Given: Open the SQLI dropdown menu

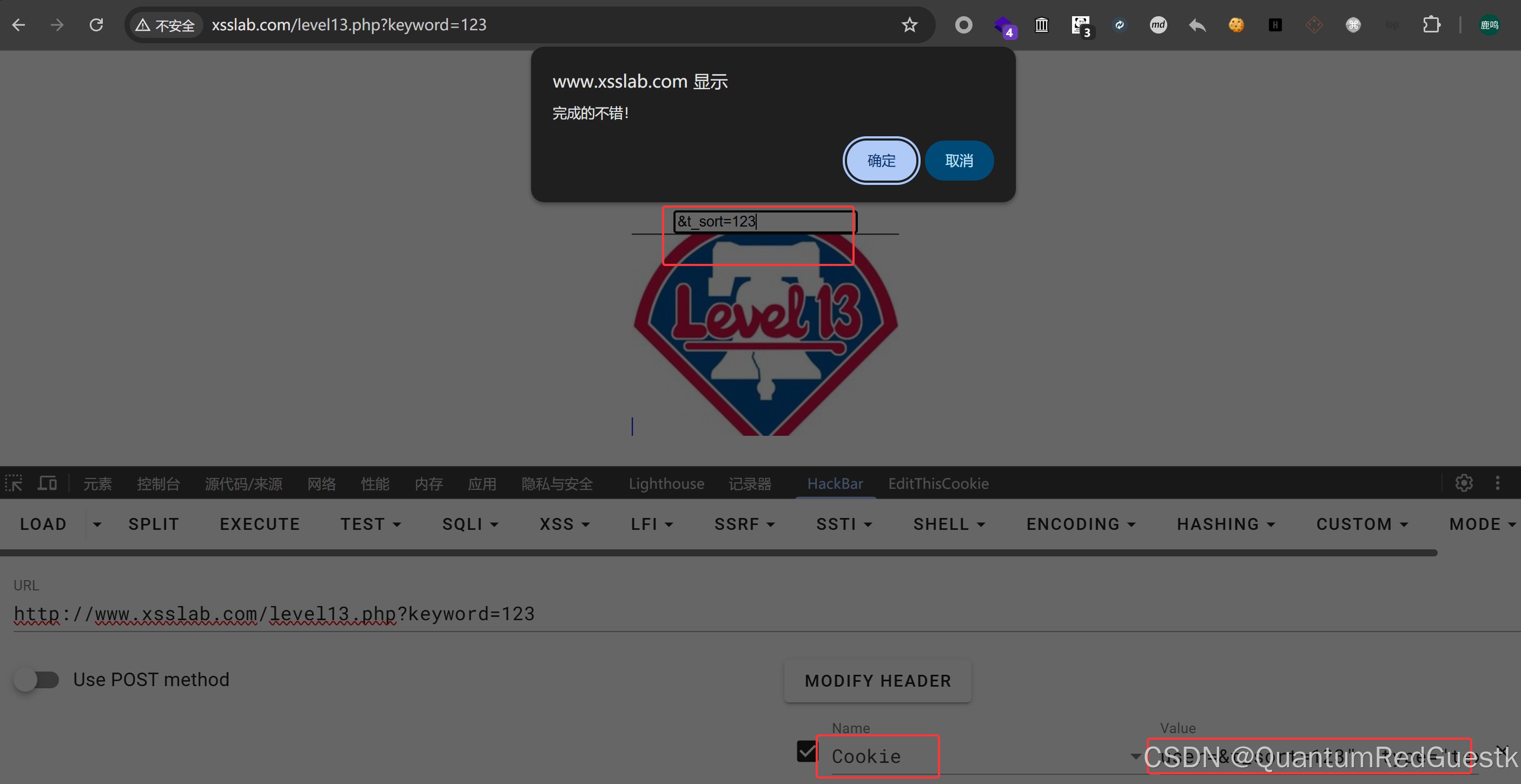Looking at the screenshot, I should tap(470, 523).
